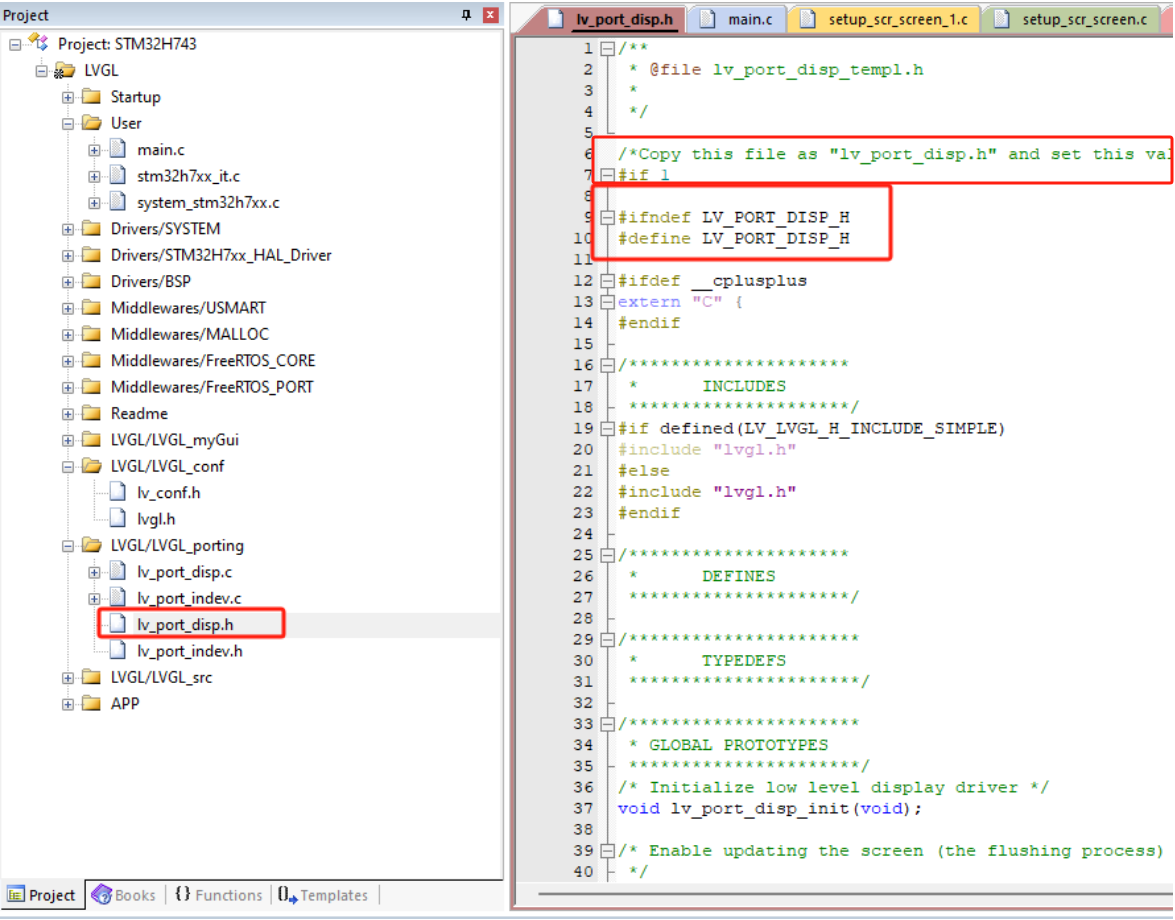Expand stm32h7xx_it.c node in tree
1175x920 pixels.
coord(94,177)
